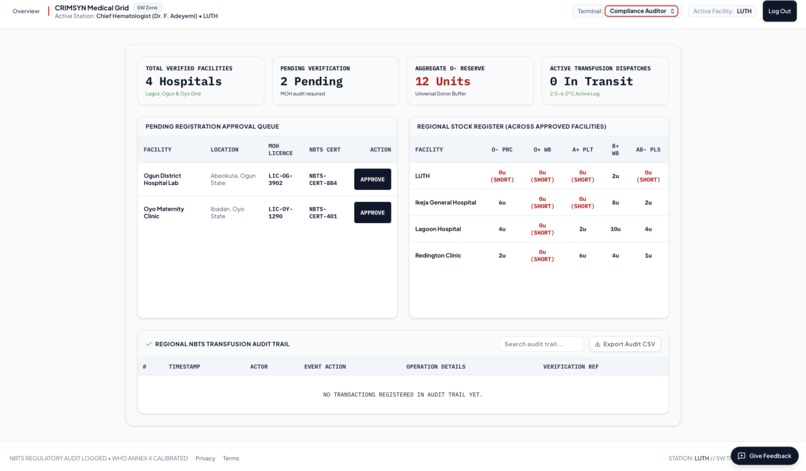806x471 pixels.
Task: Click Redington Clinic's 6u A+ PLT value
Action: coord(582,256)
